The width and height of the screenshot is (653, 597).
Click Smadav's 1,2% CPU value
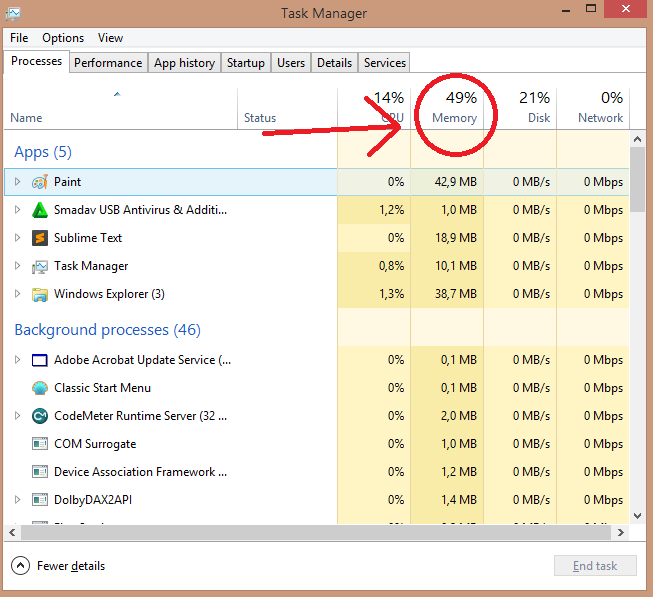(x=391, y=210)
